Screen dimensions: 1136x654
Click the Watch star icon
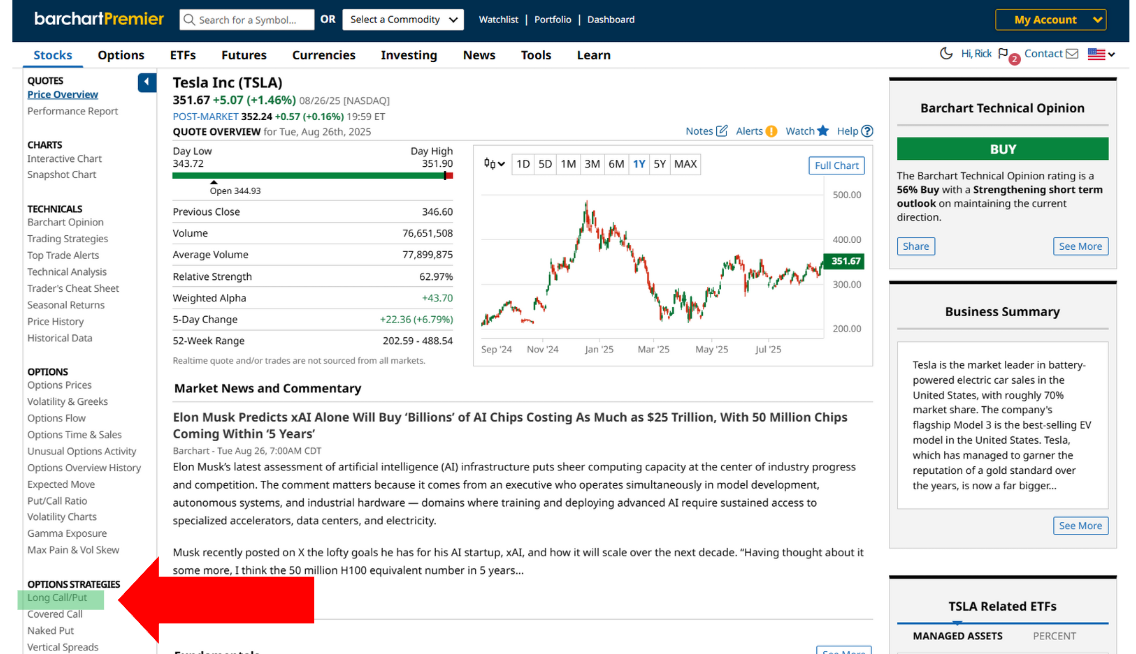[822, 131]
